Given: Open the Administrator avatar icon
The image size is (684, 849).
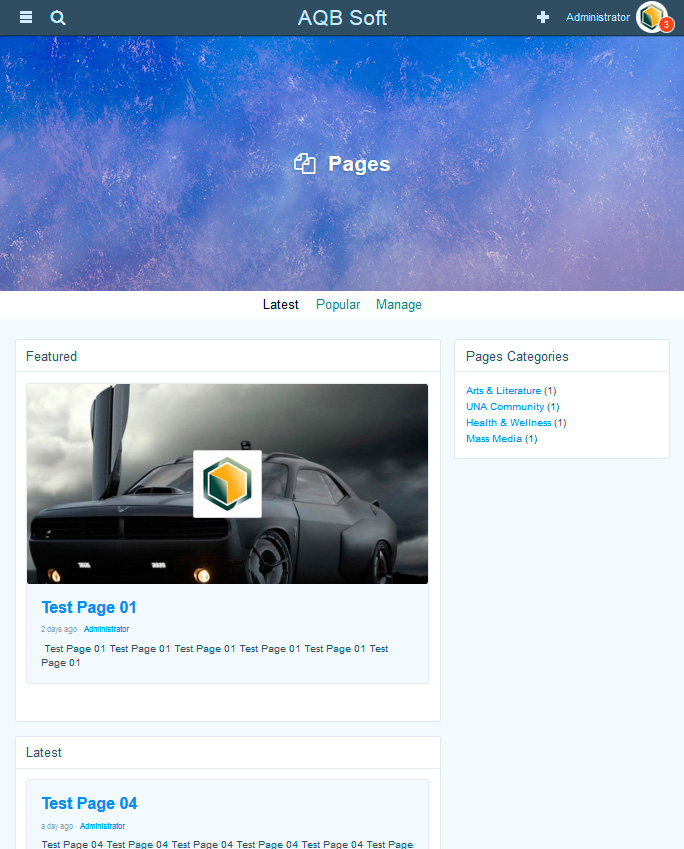Looking at the screenshot, I should (x=650, y=17).
